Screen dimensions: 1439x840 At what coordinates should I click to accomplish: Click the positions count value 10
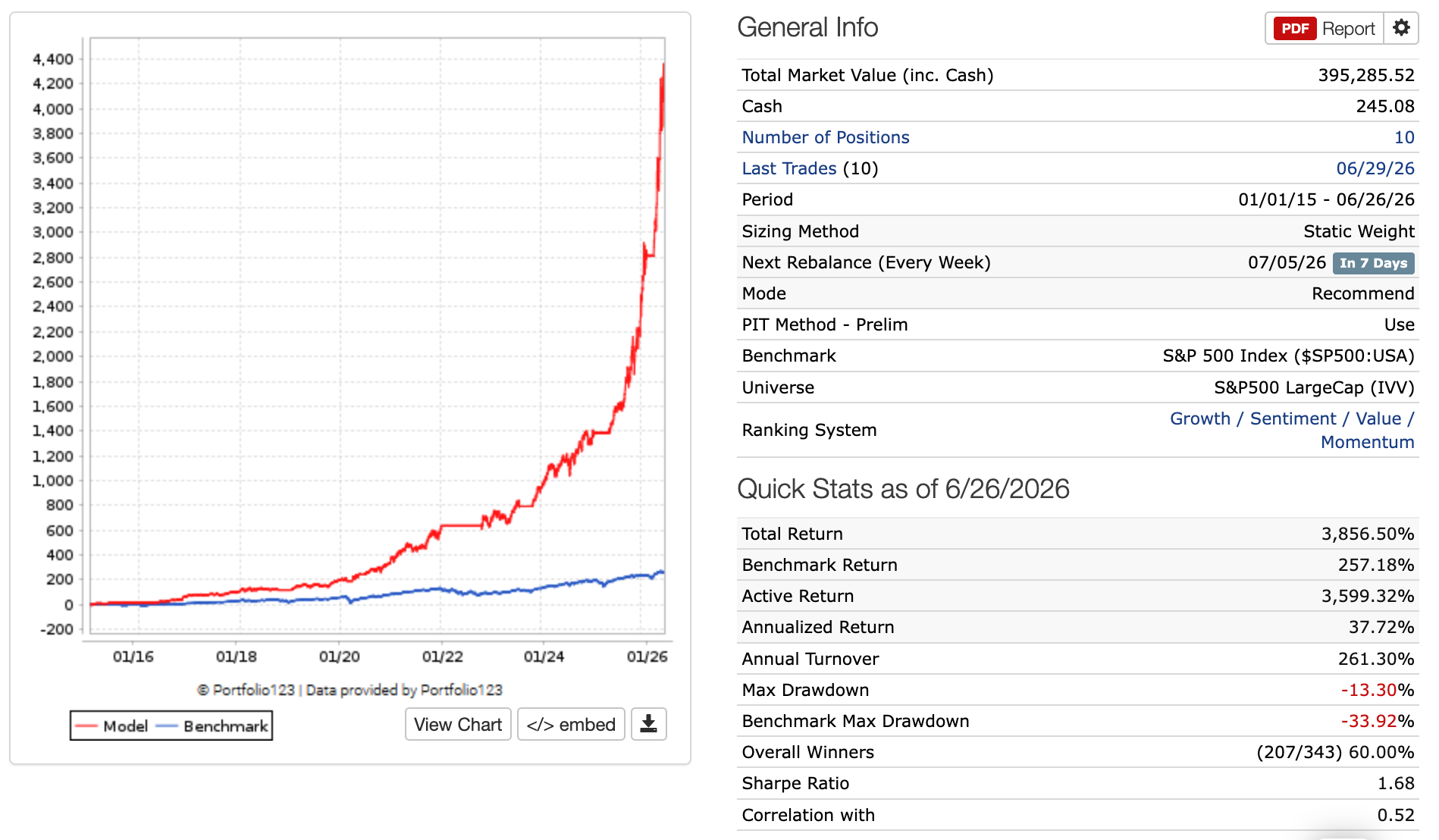coord(1404,137)
